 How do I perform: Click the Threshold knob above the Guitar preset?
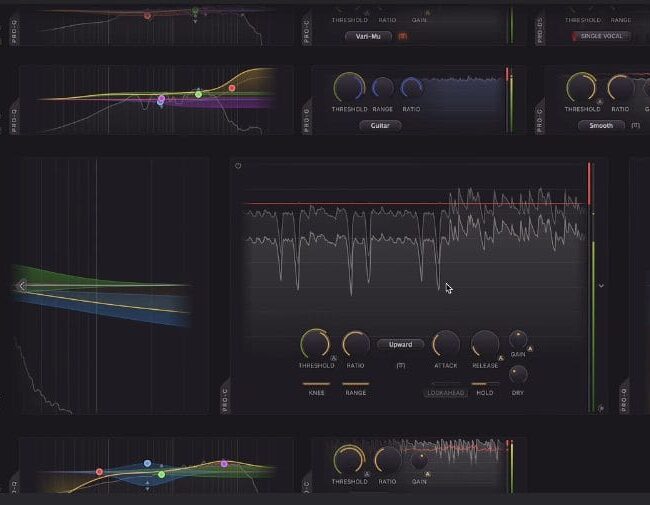[349, 88]
